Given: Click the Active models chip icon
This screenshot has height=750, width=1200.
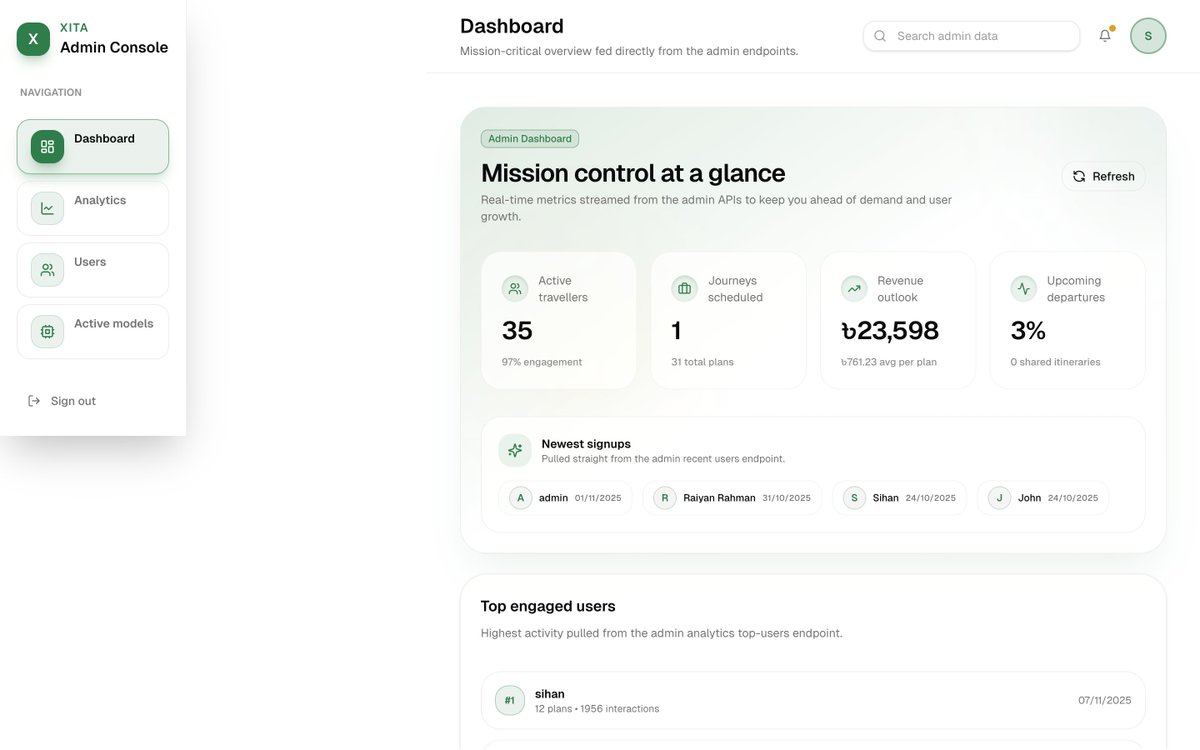Looking at the screenshot, I should click(x=47, y=332).
